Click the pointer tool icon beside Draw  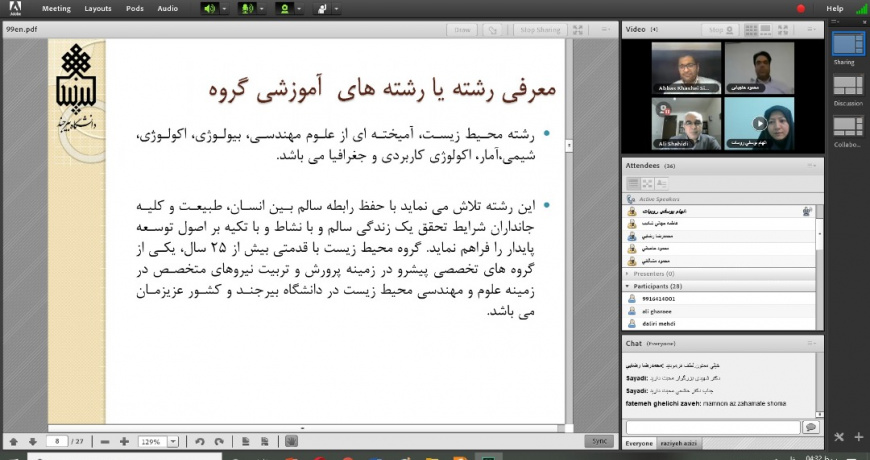pos(492,30)
